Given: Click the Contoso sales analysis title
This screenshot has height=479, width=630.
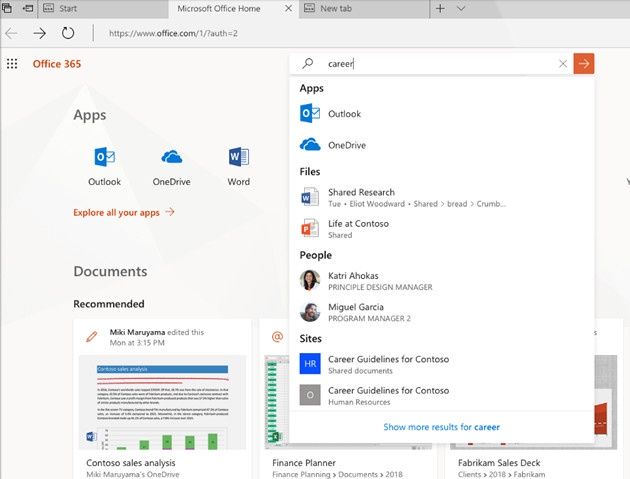Looking at the screenshot, I should 131,463.
